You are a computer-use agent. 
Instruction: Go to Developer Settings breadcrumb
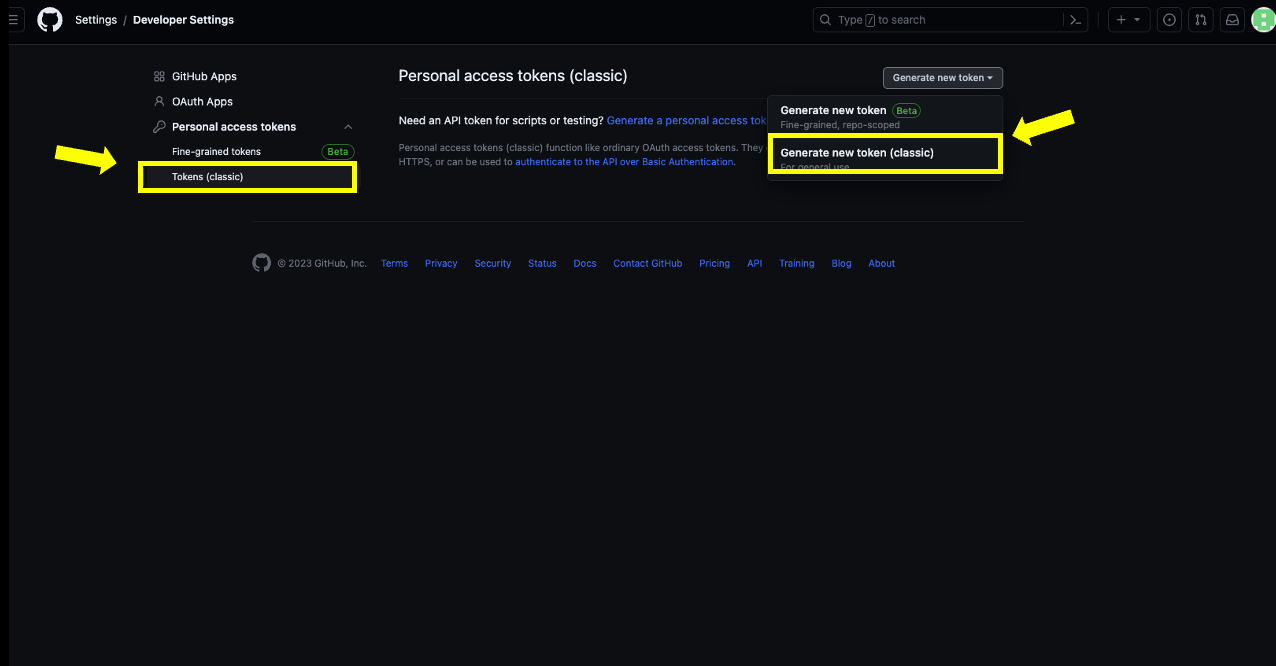tap(183, 20)
